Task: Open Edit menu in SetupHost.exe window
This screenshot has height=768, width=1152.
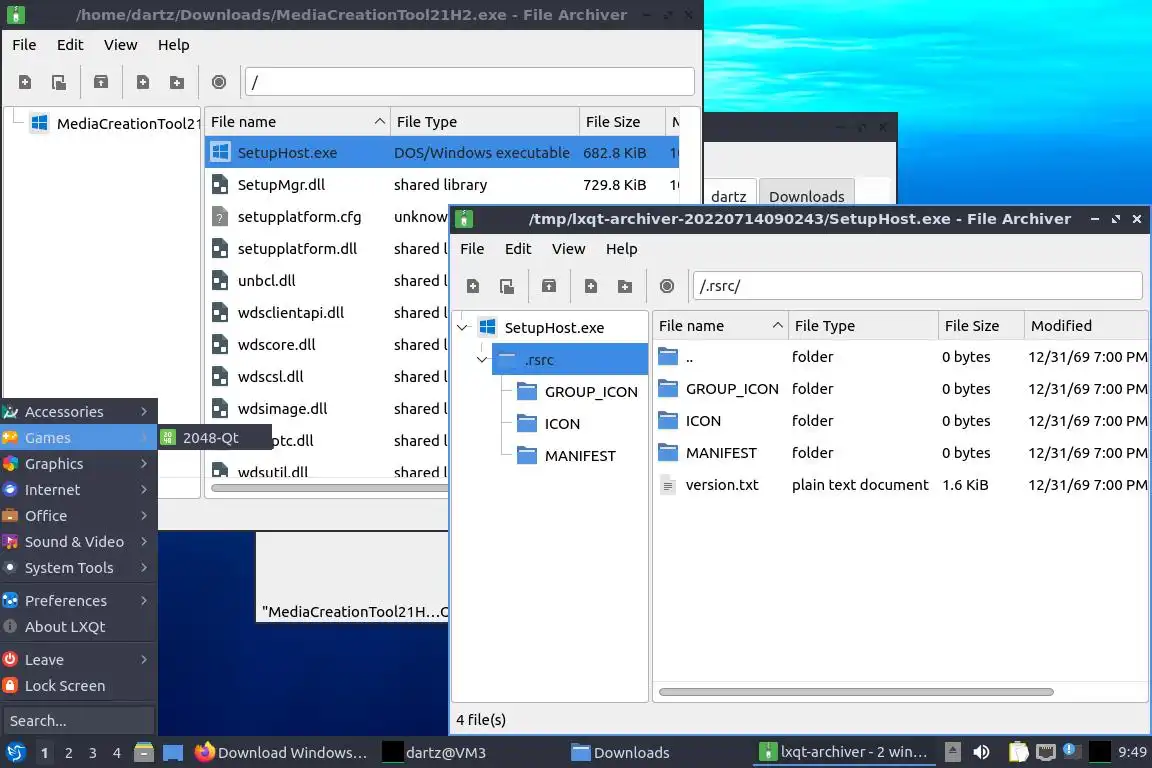Action: (x=518, y=249)
